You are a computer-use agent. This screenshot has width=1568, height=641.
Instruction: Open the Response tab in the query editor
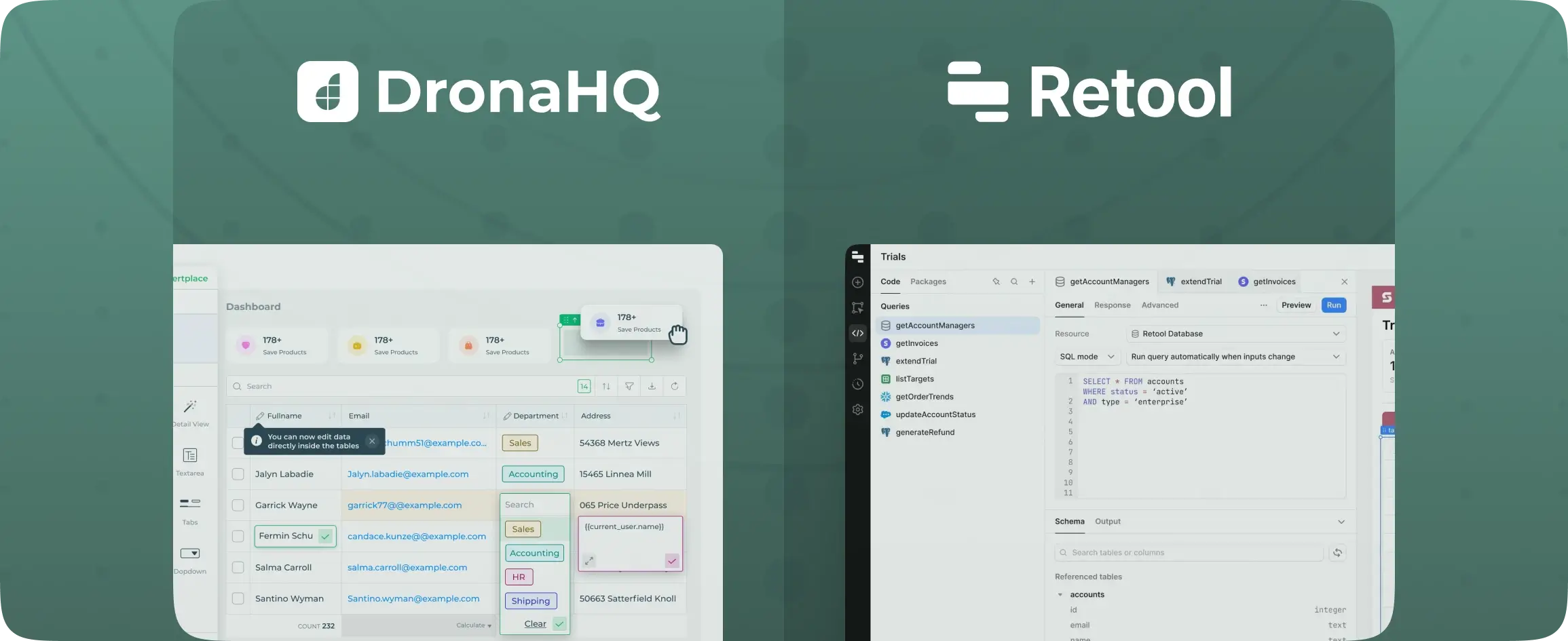1112,305
